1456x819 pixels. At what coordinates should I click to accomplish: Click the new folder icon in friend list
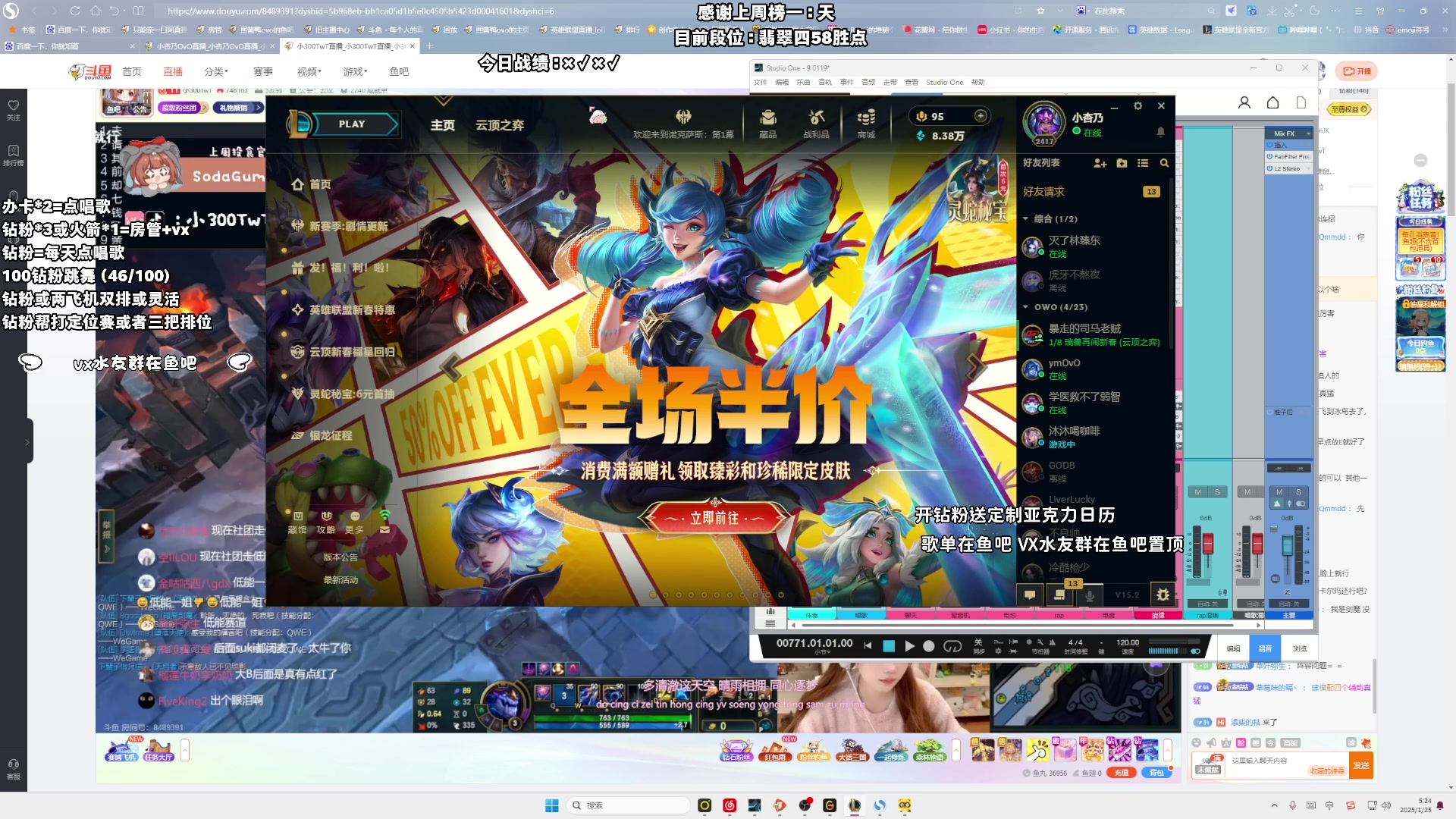pos(1122,163)
